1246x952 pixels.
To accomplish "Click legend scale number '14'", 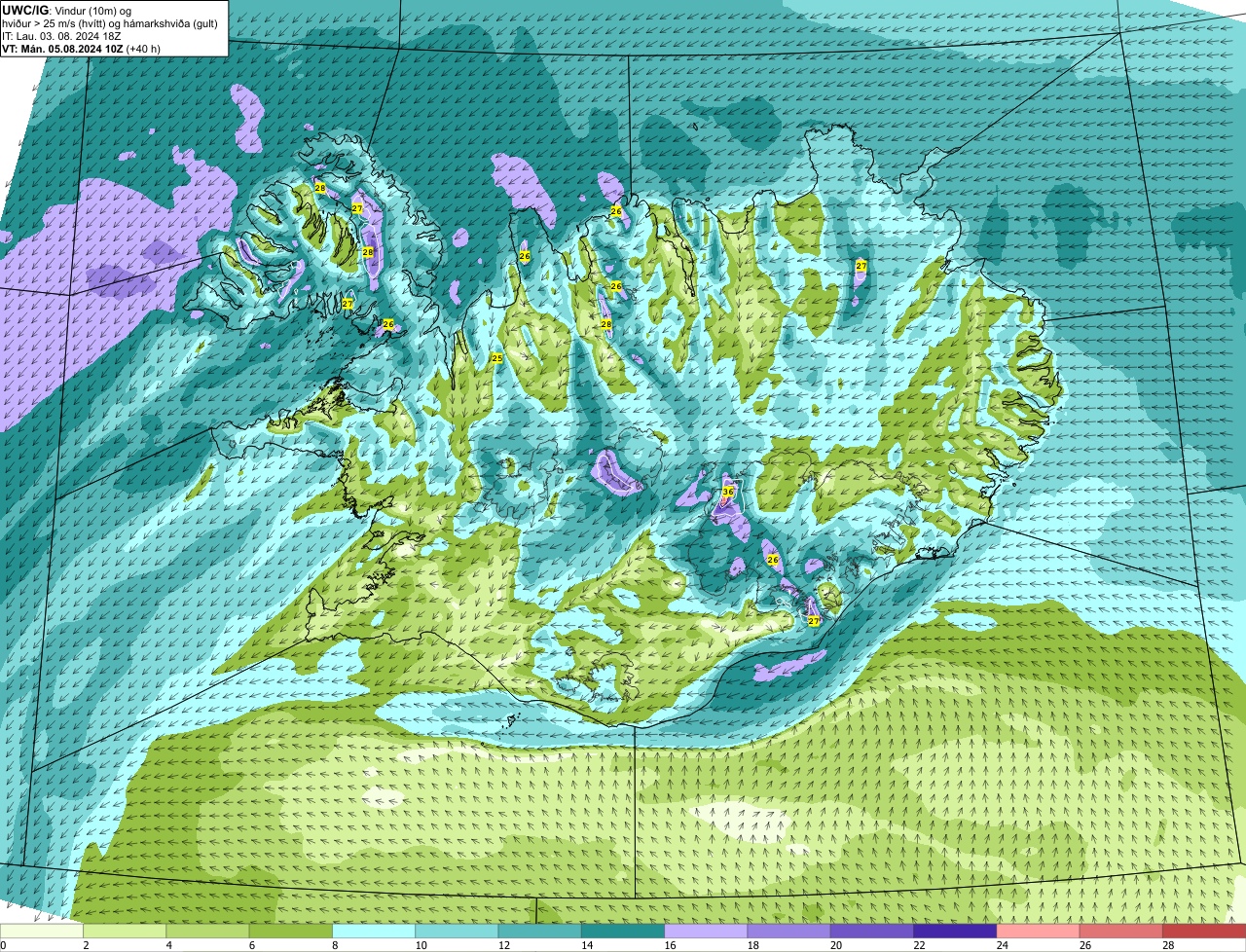I will click(587, 945).
